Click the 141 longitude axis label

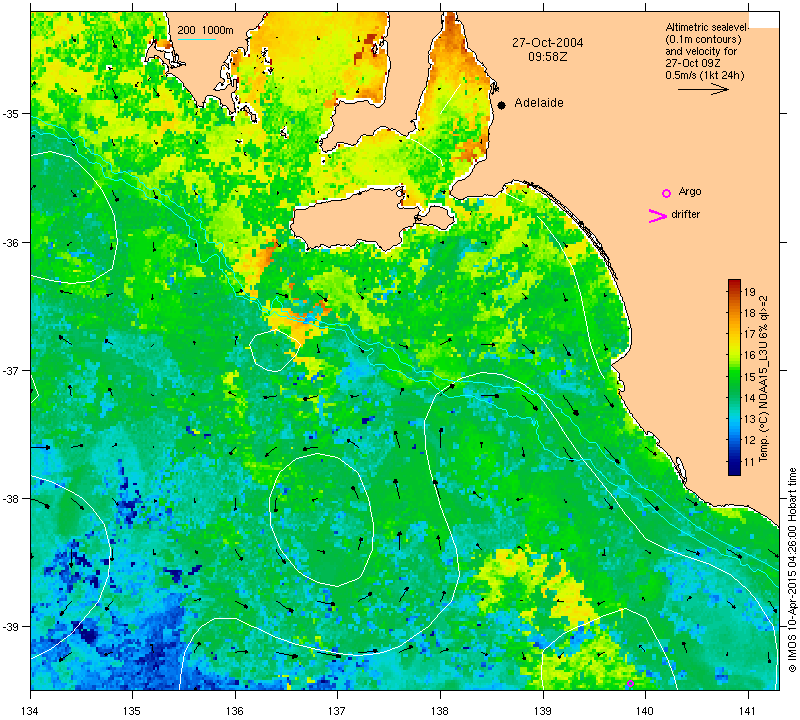tap(748, 710)
